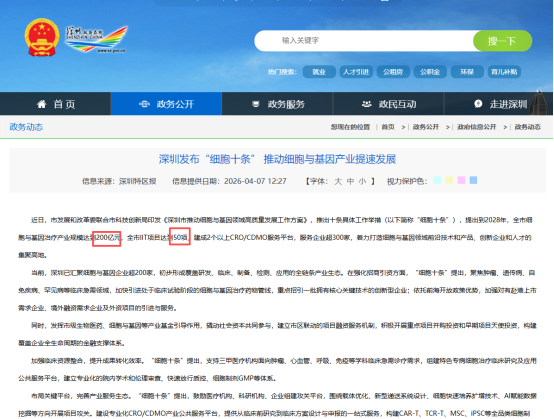The image size is (554, 419).
Task: Select the 人才引进 hot search tag
Action: point(356,72)
